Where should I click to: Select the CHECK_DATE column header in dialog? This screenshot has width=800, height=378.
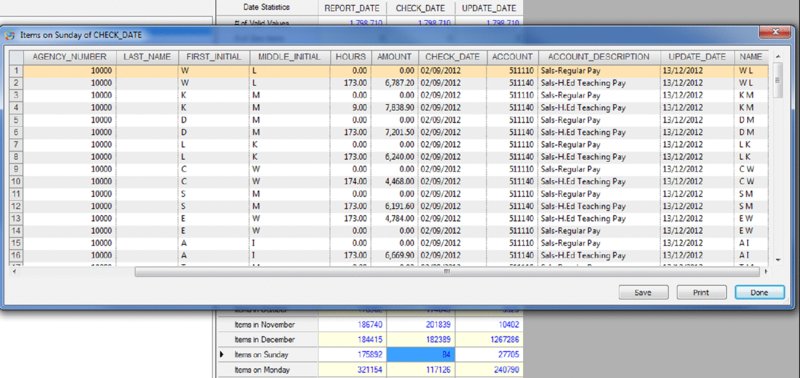coord(452,57)
